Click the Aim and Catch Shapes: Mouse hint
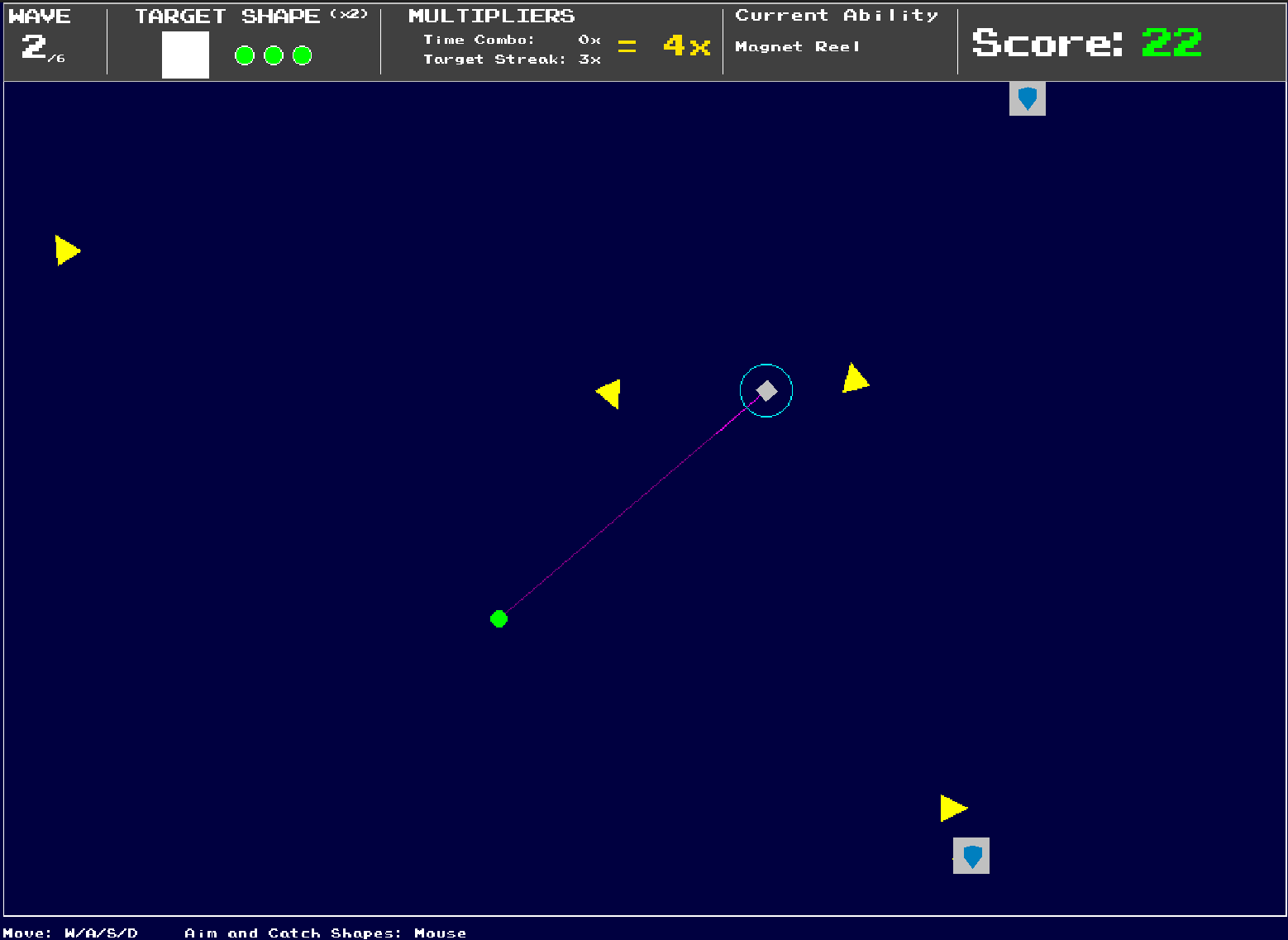 tap(326, 933)
